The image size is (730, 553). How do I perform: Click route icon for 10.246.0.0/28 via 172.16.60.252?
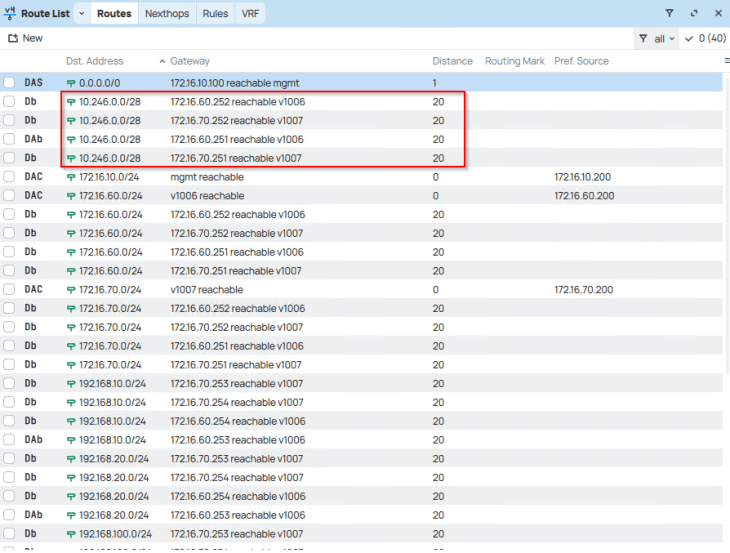[x=71, y=102]
